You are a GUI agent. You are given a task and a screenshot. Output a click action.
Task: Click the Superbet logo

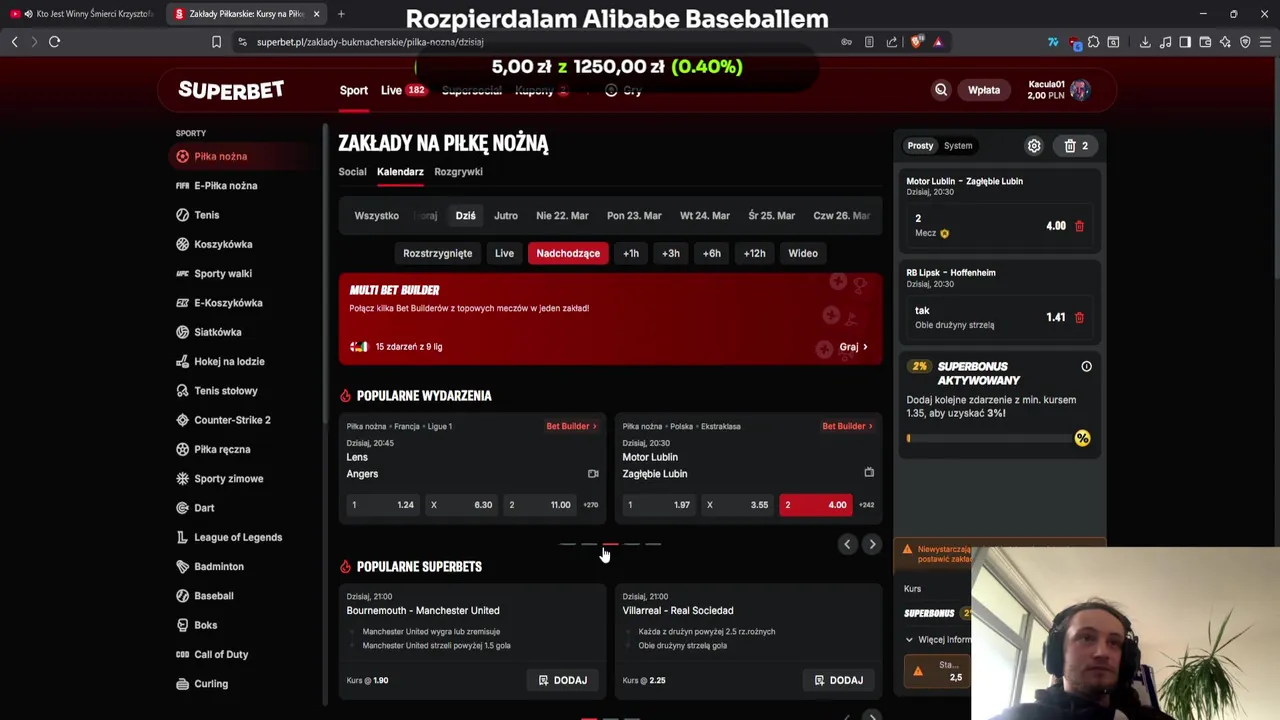231,90
